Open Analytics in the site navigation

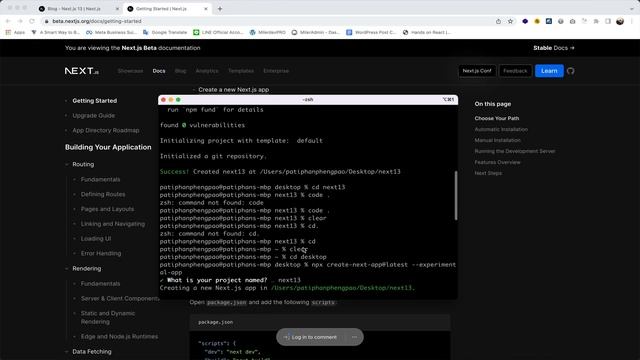[207, 71]
